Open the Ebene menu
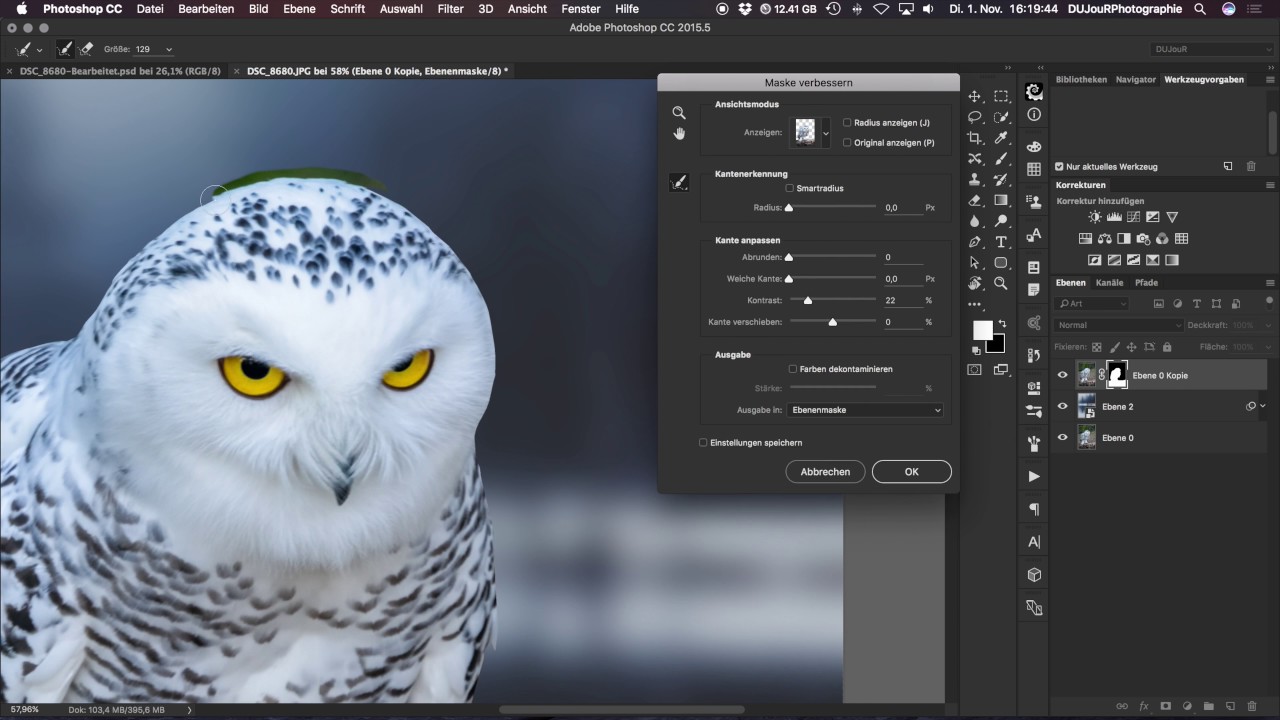Image resolution: width=1280 pixels, height=720 pixels. pyautogui.click(x=299, y=9)
